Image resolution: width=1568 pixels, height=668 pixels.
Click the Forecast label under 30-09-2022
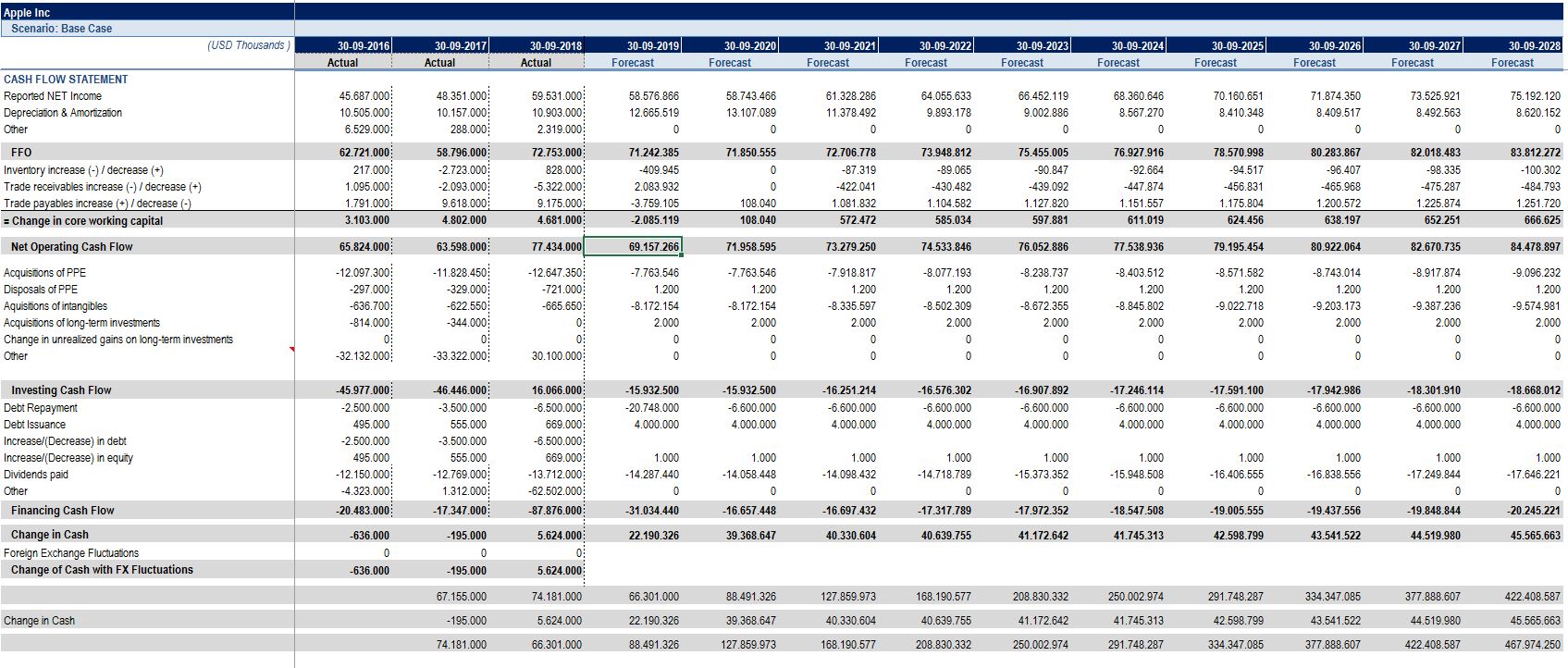point(926,63)
